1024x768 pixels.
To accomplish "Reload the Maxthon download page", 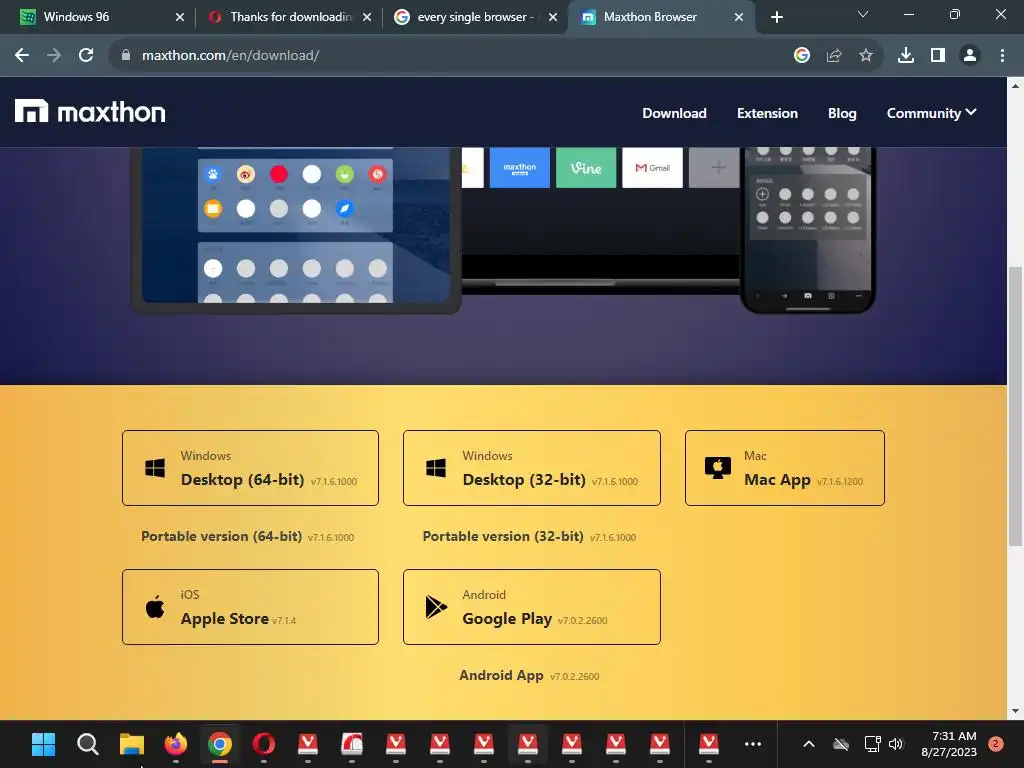I will pos(86,56).
